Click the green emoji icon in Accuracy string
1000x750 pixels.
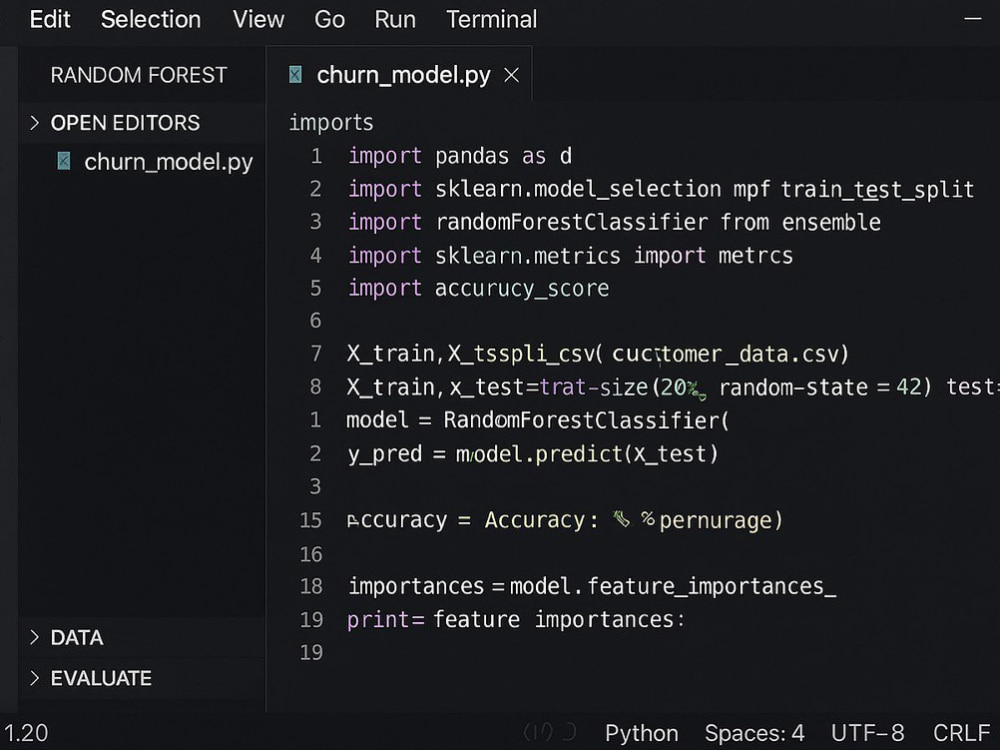(621, 519)
